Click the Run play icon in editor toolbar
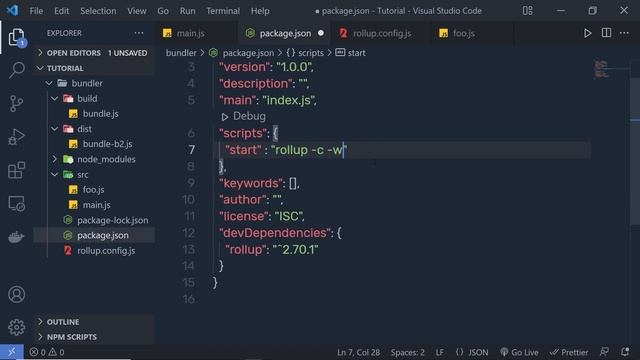Viewport: 640px width, 360px height. (x=587, y=33)
